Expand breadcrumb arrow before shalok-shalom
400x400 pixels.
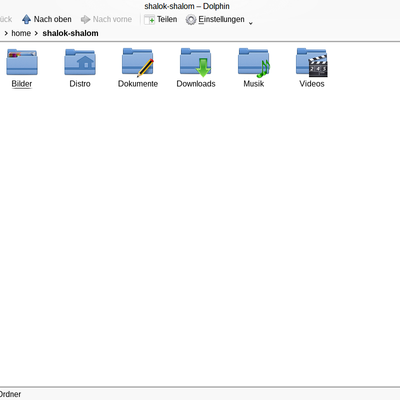click(x=36, y=33)
